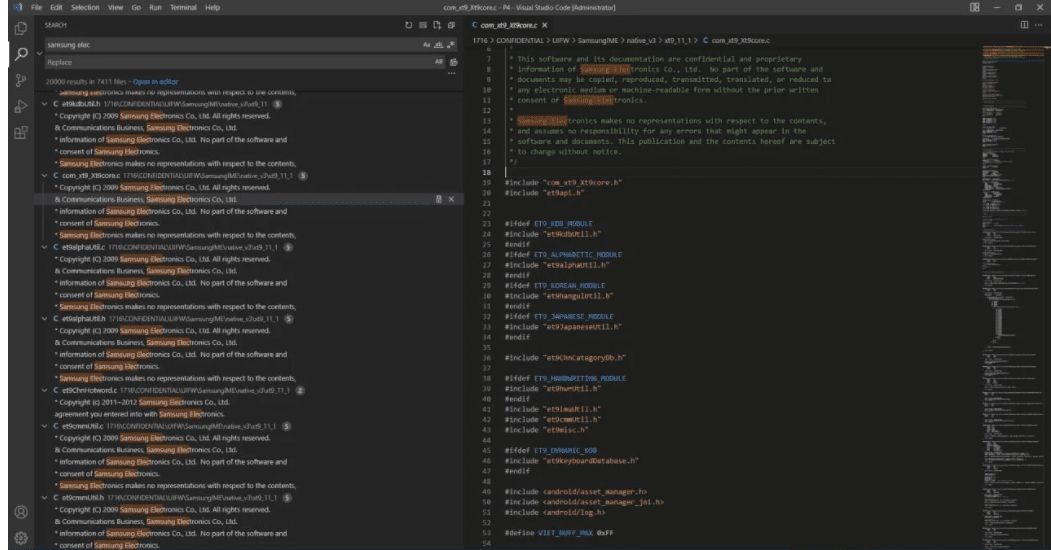Viewport: 1051px width, 550px height.
Task: Click Replace All icon beside Replace field
Action: point(454,62)
